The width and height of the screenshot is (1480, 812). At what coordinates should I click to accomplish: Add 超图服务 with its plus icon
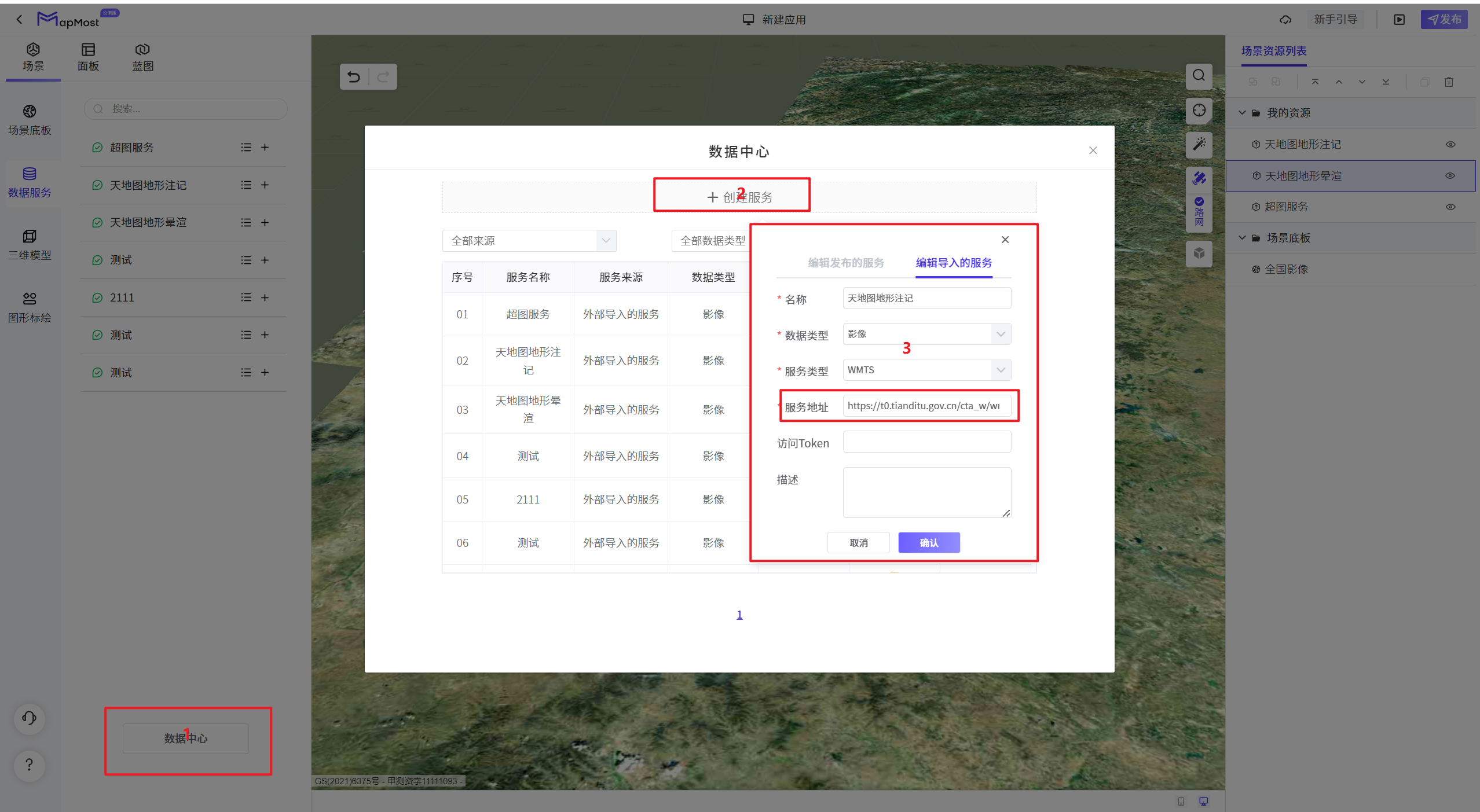coord(265,148)
